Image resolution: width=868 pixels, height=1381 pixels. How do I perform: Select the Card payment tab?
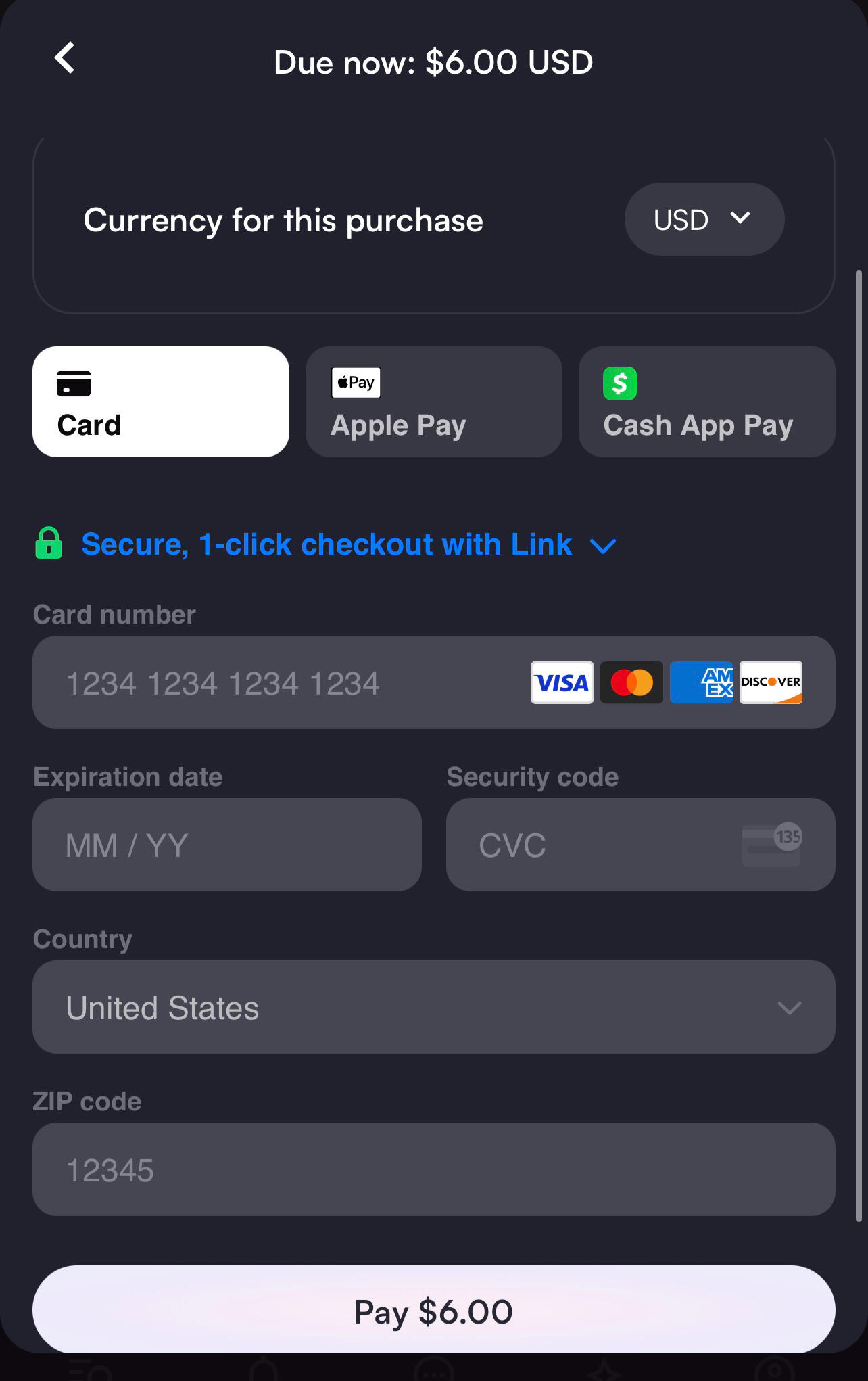pyautogui.click(x=161, y=402)
